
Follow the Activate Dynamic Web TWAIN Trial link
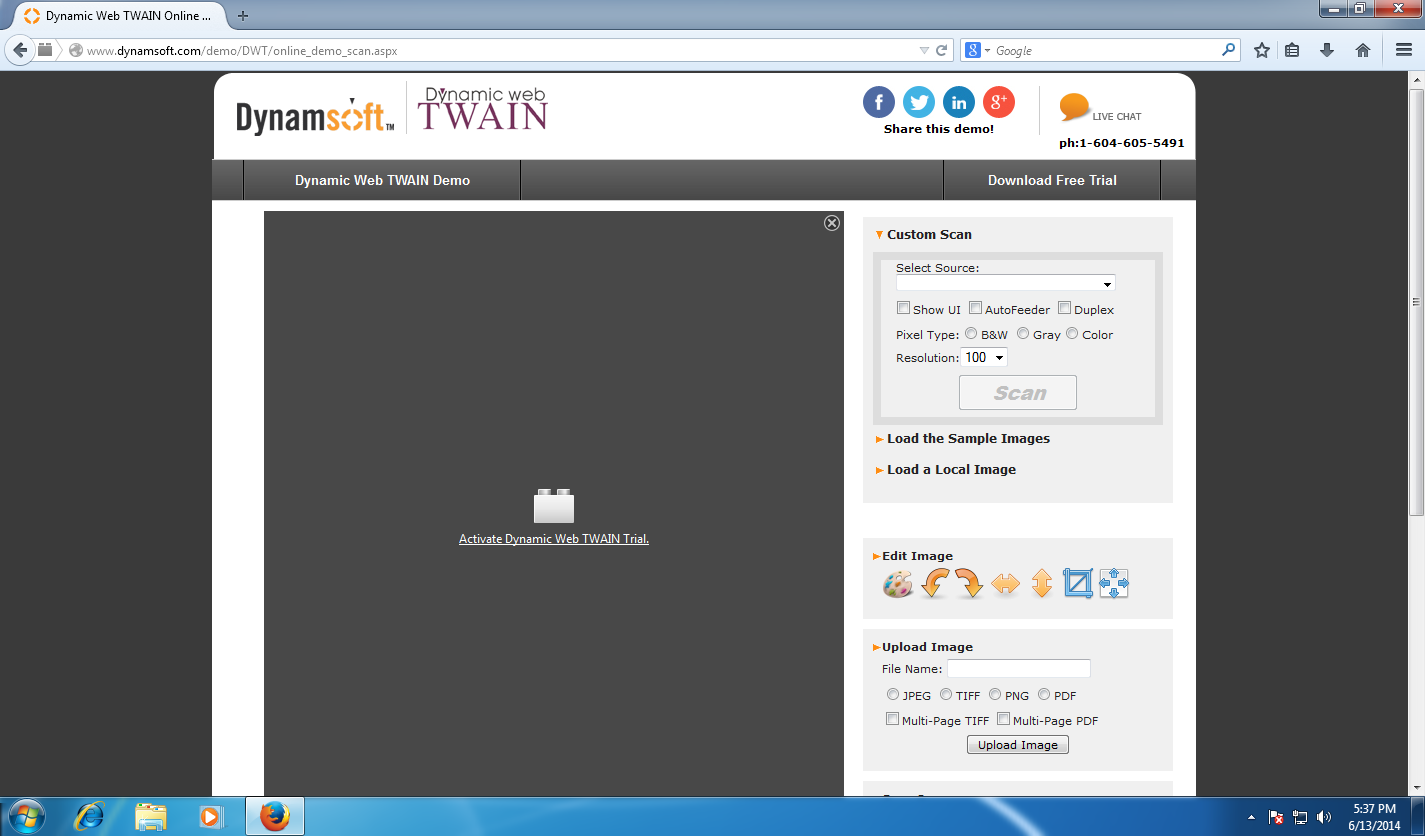554,539
